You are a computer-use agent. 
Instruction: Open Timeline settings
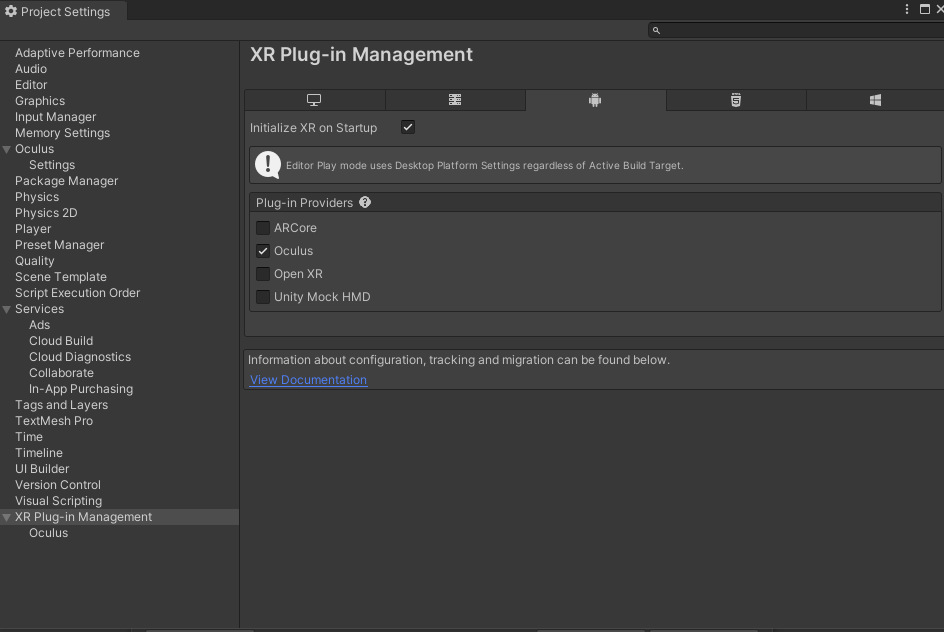(39, 453)
